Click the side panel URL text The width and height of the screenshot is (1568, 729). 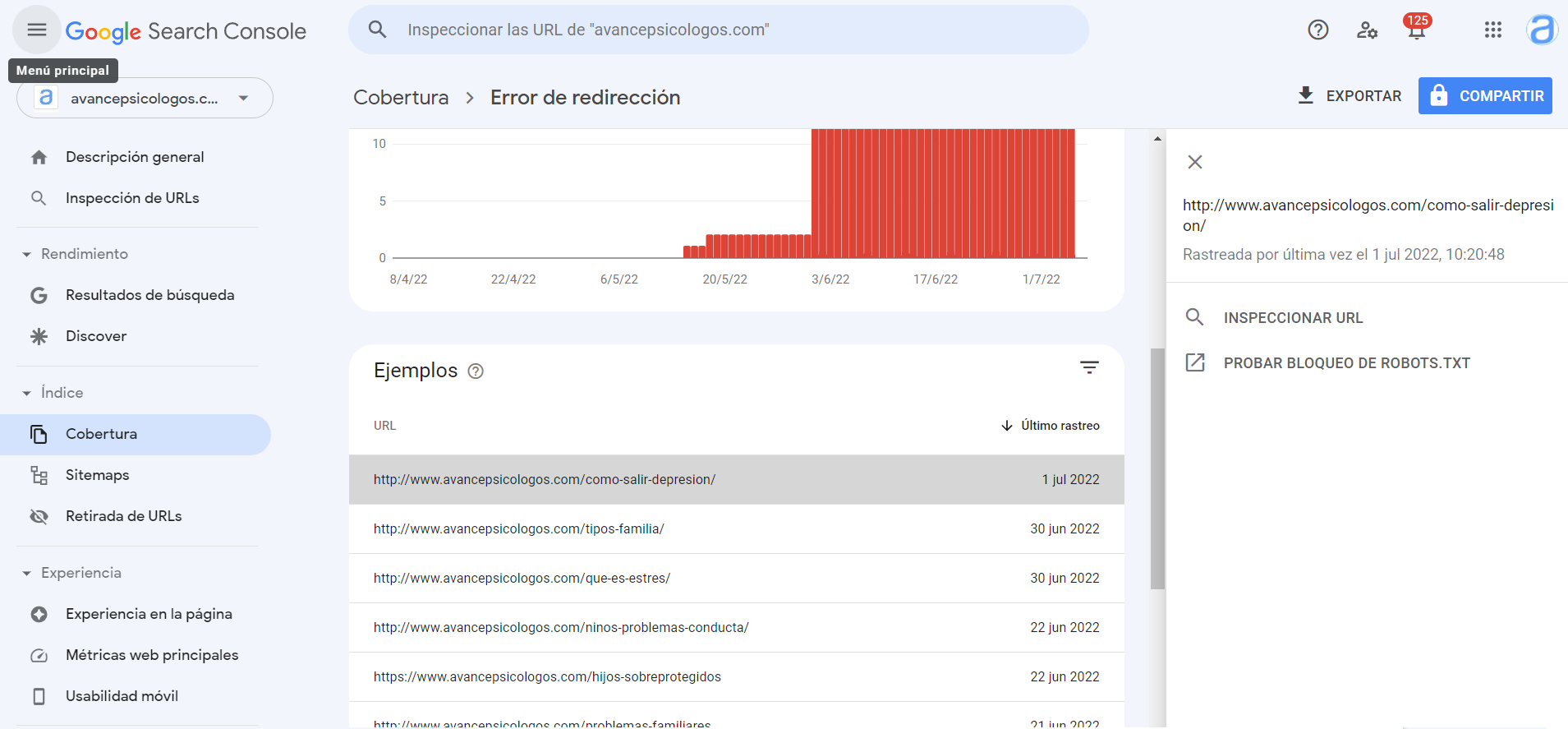[x=1368, y=215]
